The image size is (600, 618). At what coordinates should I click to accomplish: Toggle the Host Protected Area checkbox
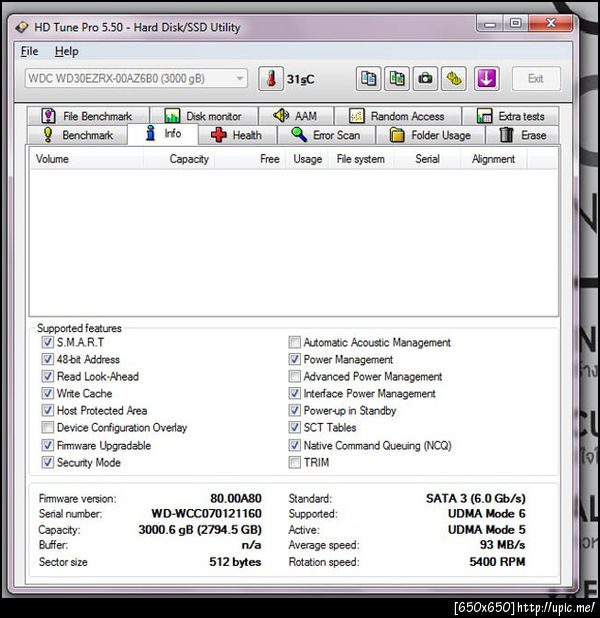[47, 410]
